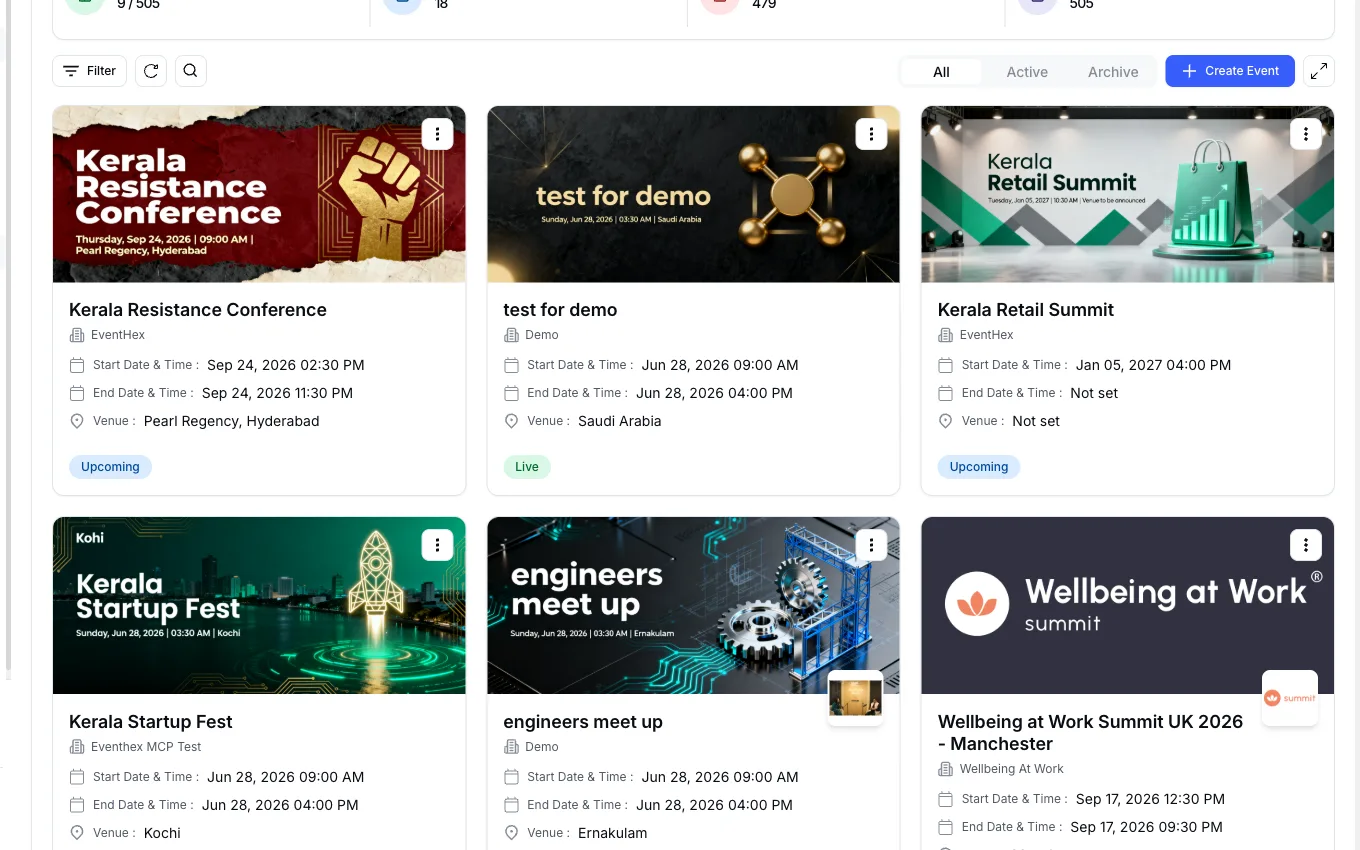
Task: Click the Kerala Startup Fest title
Action: coord(151,722)
